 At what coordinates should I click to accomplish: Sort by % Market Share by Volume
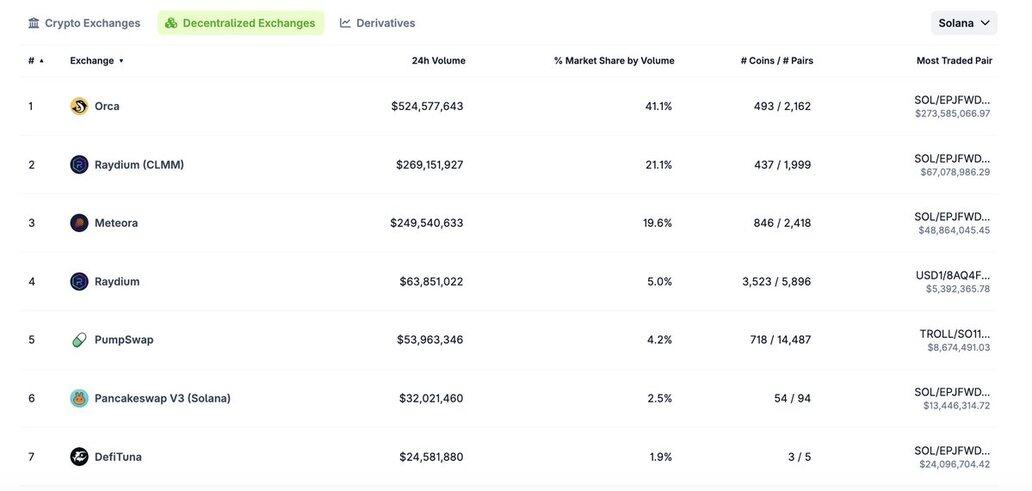614,61
